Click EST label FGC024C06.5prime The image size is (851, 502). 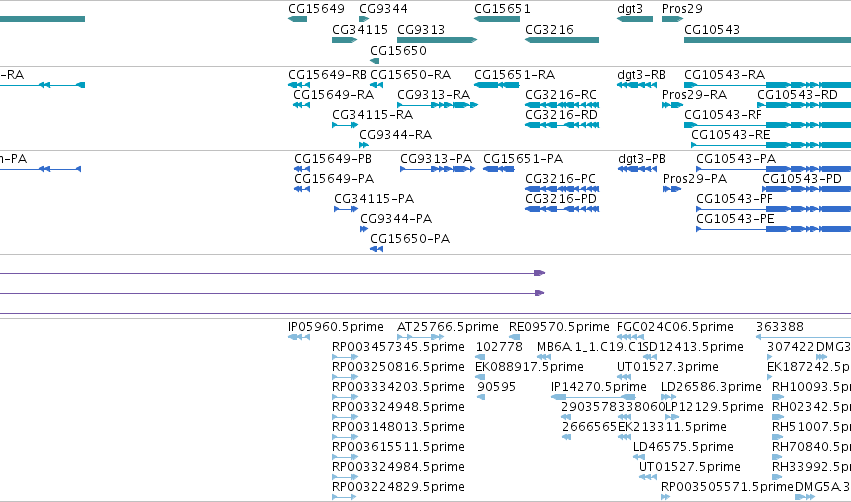click(x=675, y=327)
